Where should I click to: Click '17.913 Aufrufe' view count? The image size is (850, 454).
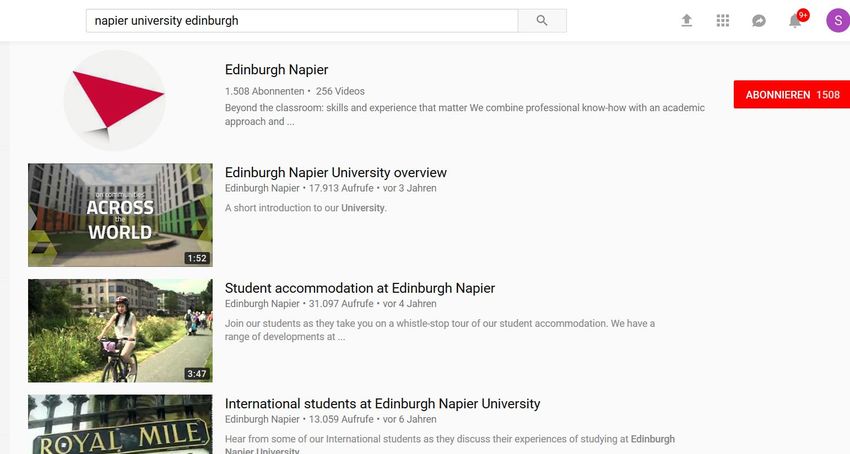tap(341, 188)
